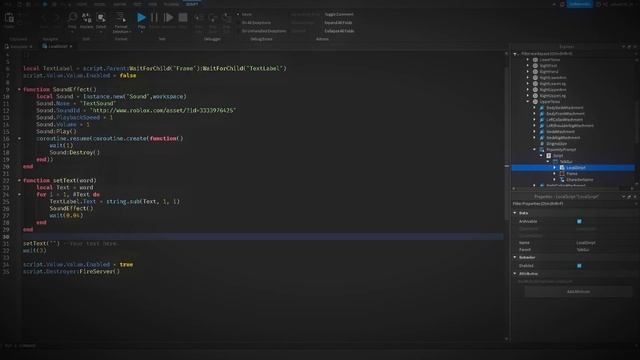The width and height of the screenshot is (640, 360).
Task: Click the Filter Properties search field
Action: (x=573, y=204)
